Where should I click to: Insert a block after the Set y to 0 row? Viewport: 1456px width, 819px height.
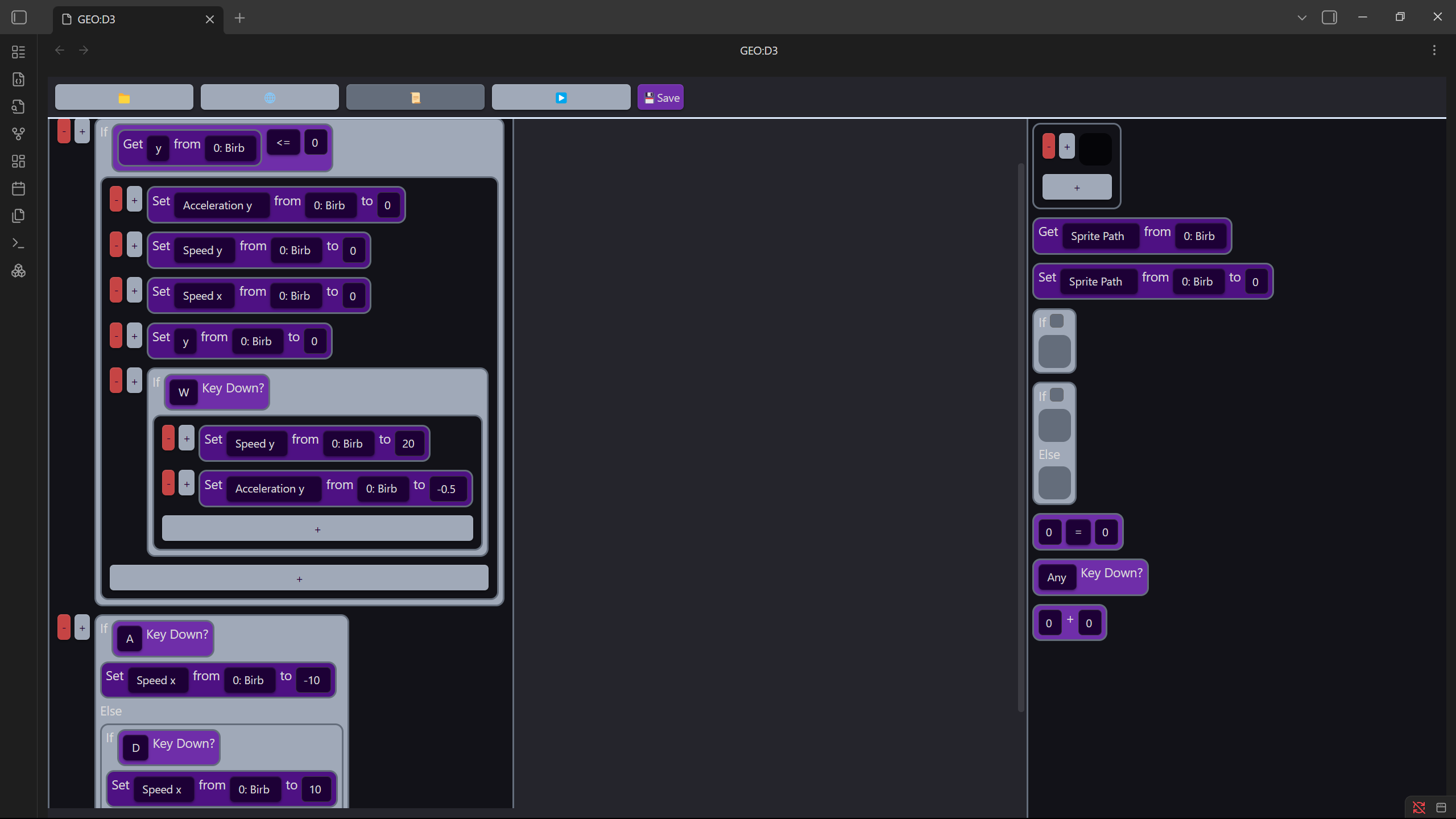pos(134,336)
